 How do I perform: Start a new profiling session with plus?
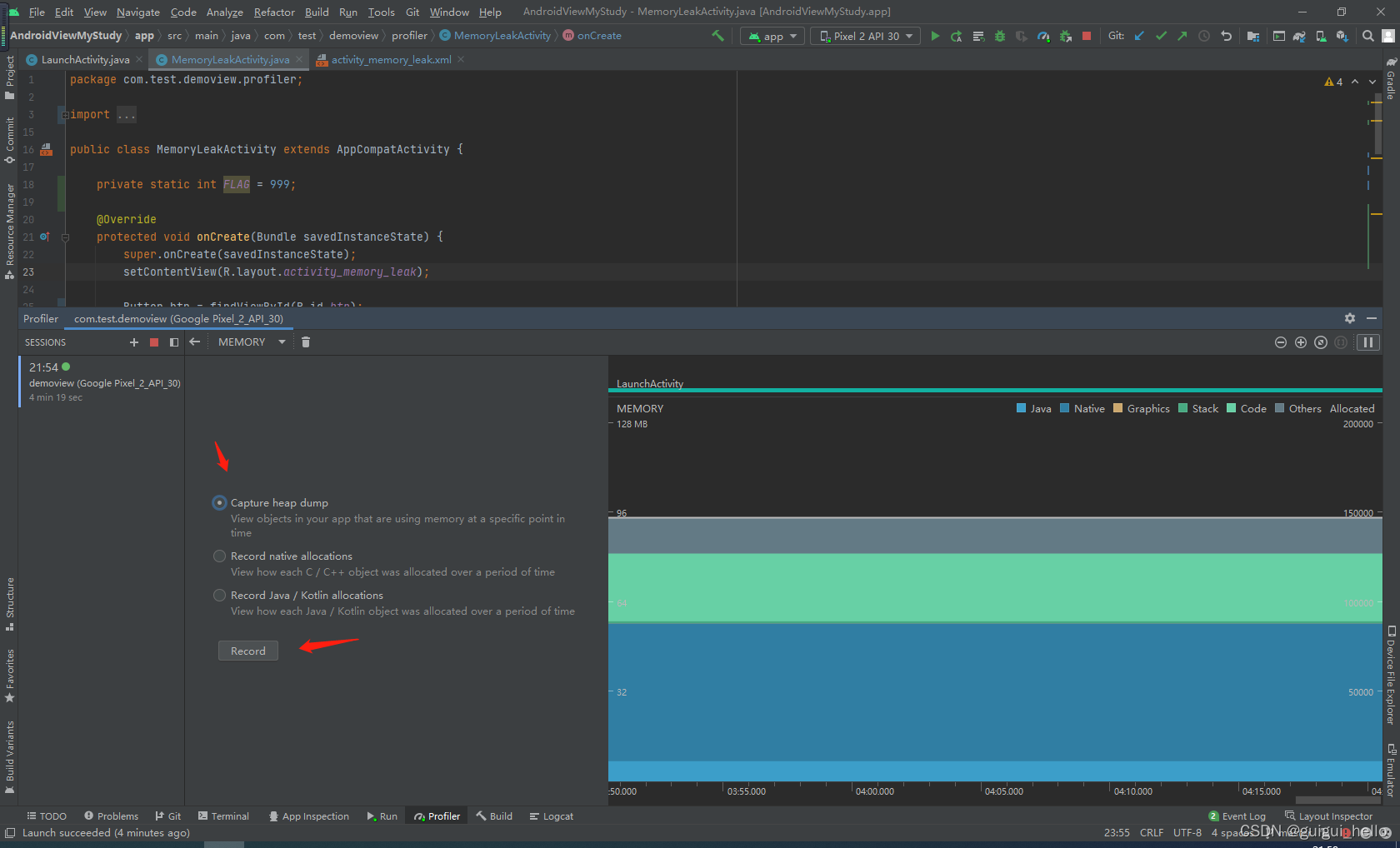[x=134, y=342]
